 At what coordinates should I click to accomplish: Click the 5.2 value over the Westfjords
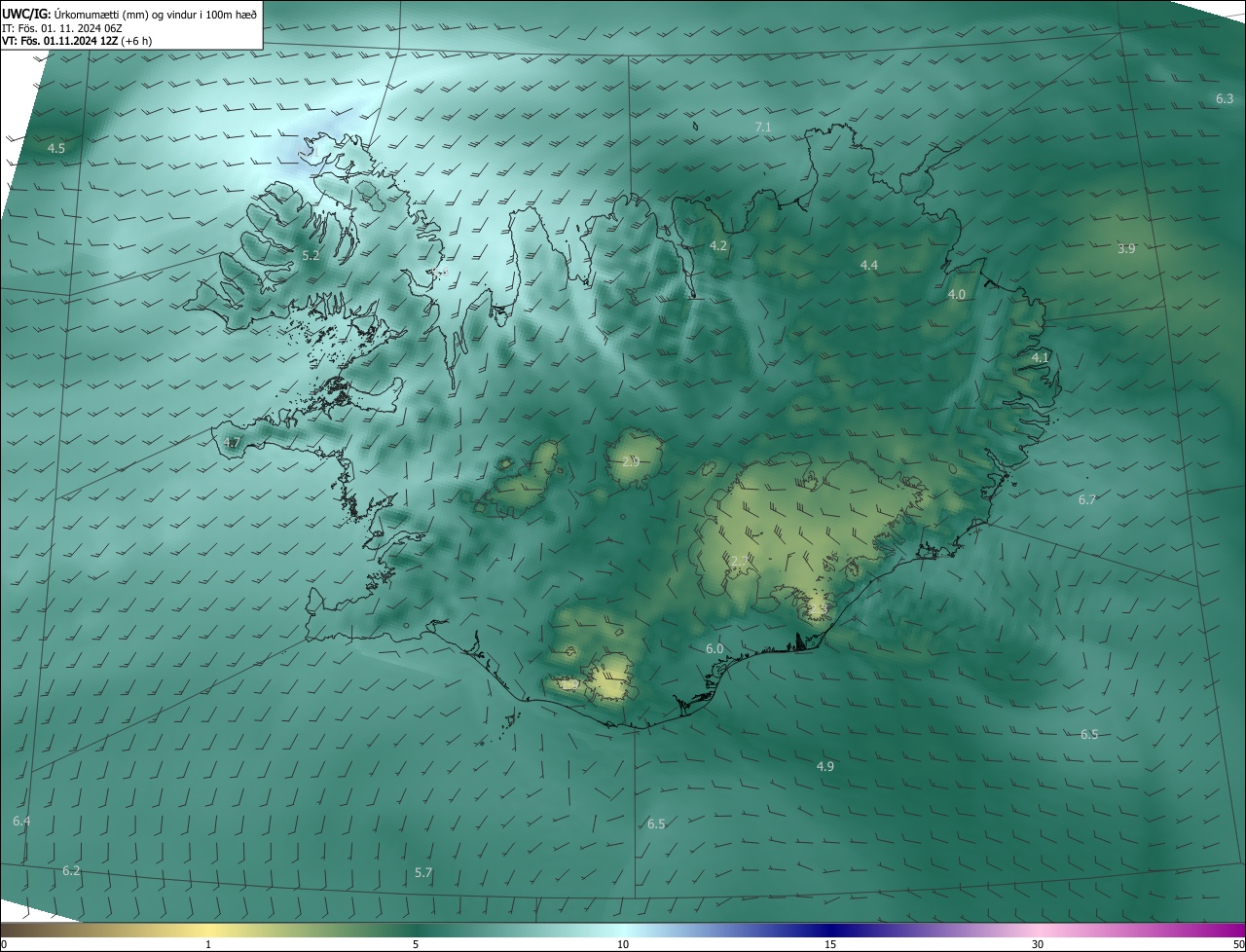point(311,255)
